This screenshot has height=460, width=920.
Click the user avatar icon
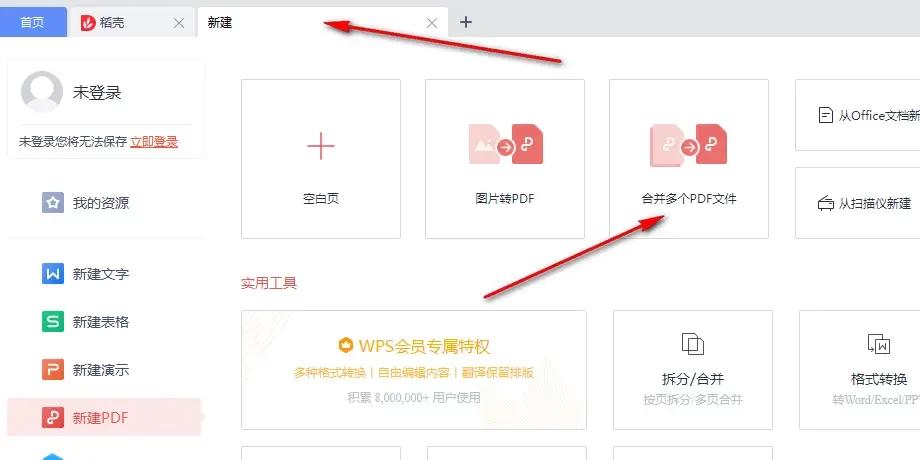click(x=42, y=92)
